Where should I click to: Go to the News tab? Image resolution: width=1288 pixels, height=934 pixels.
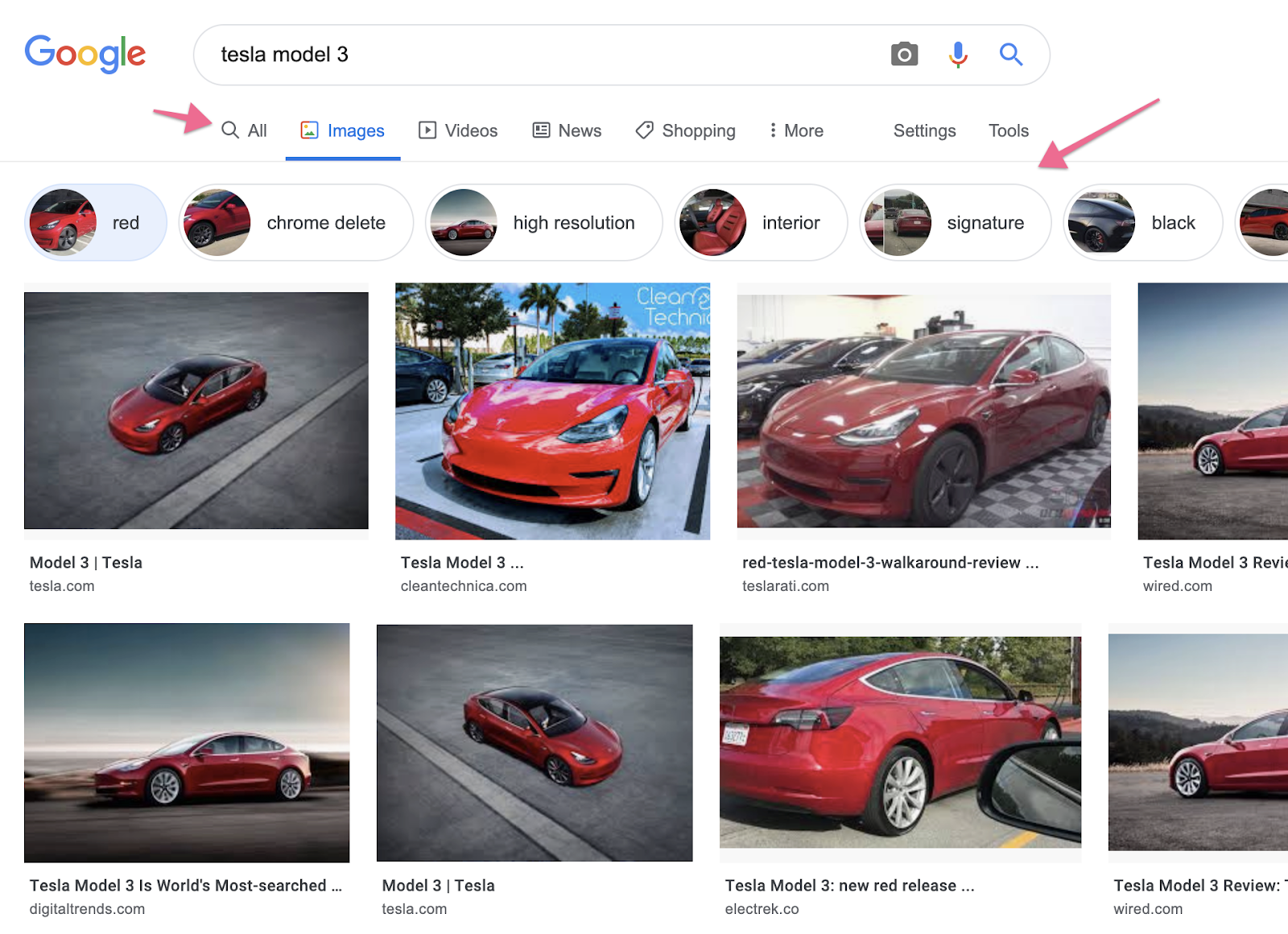pyautogui.click(x=567, y=130)
